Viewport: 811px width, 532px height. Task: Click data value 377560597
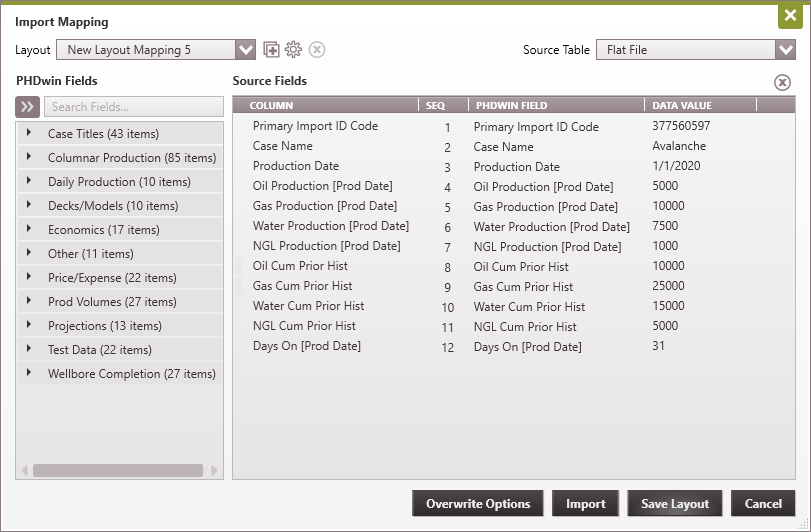tap(681, 126)
